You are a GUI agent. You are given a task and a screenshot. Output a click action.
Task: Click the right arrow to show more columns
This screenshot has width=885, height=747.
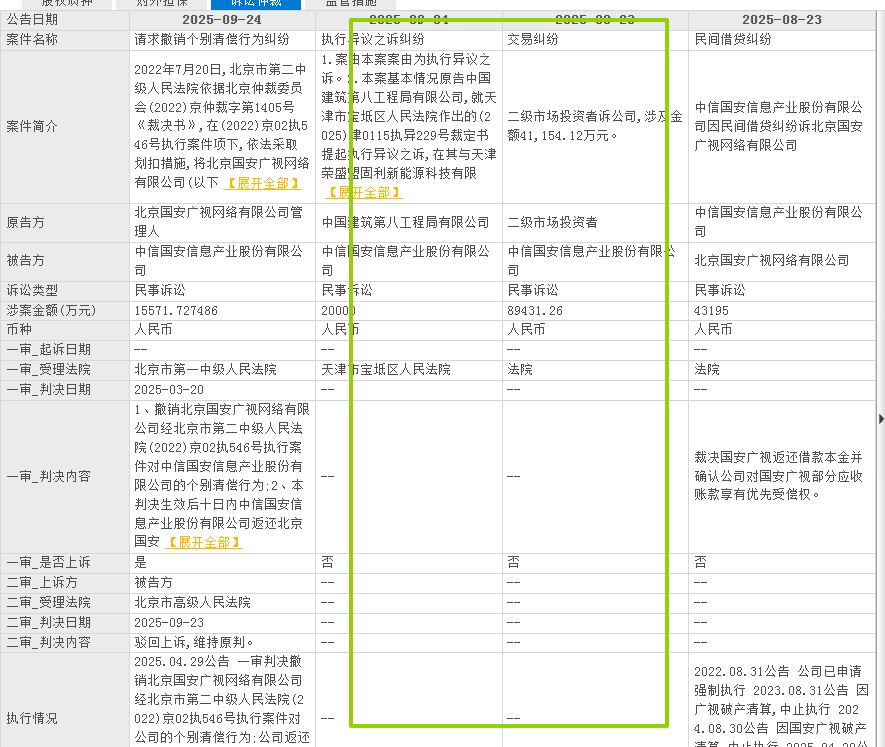coord(881,419)
